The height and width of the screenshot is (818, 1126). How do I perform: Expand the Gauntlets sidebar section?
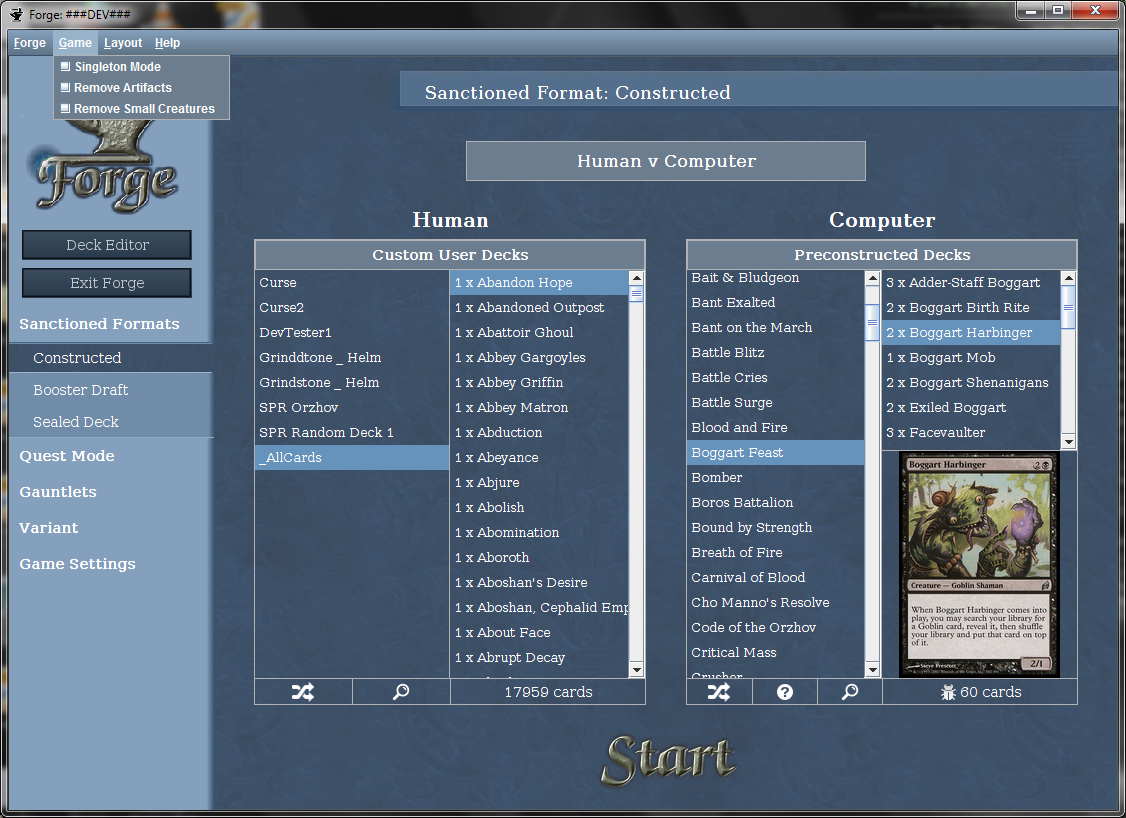click(58, 492)
